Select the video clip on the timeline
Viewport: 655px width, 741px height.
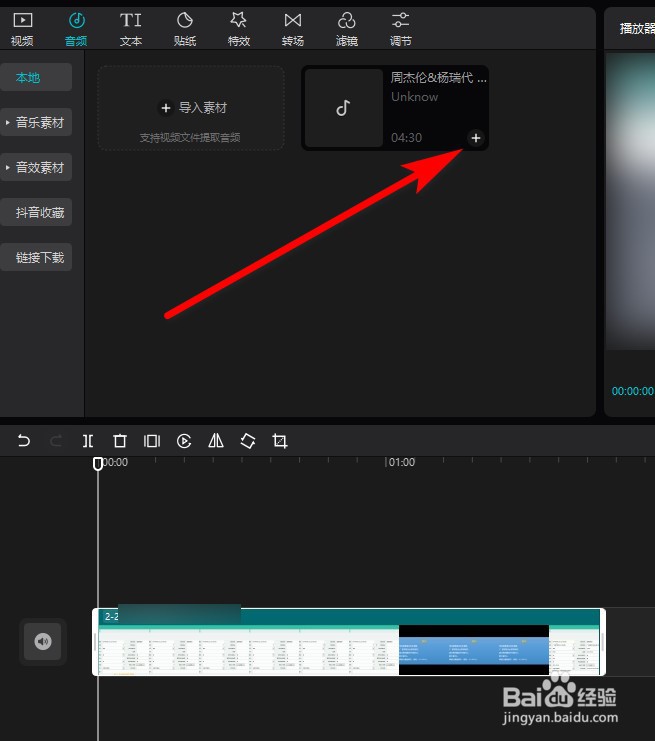[349, 642]
